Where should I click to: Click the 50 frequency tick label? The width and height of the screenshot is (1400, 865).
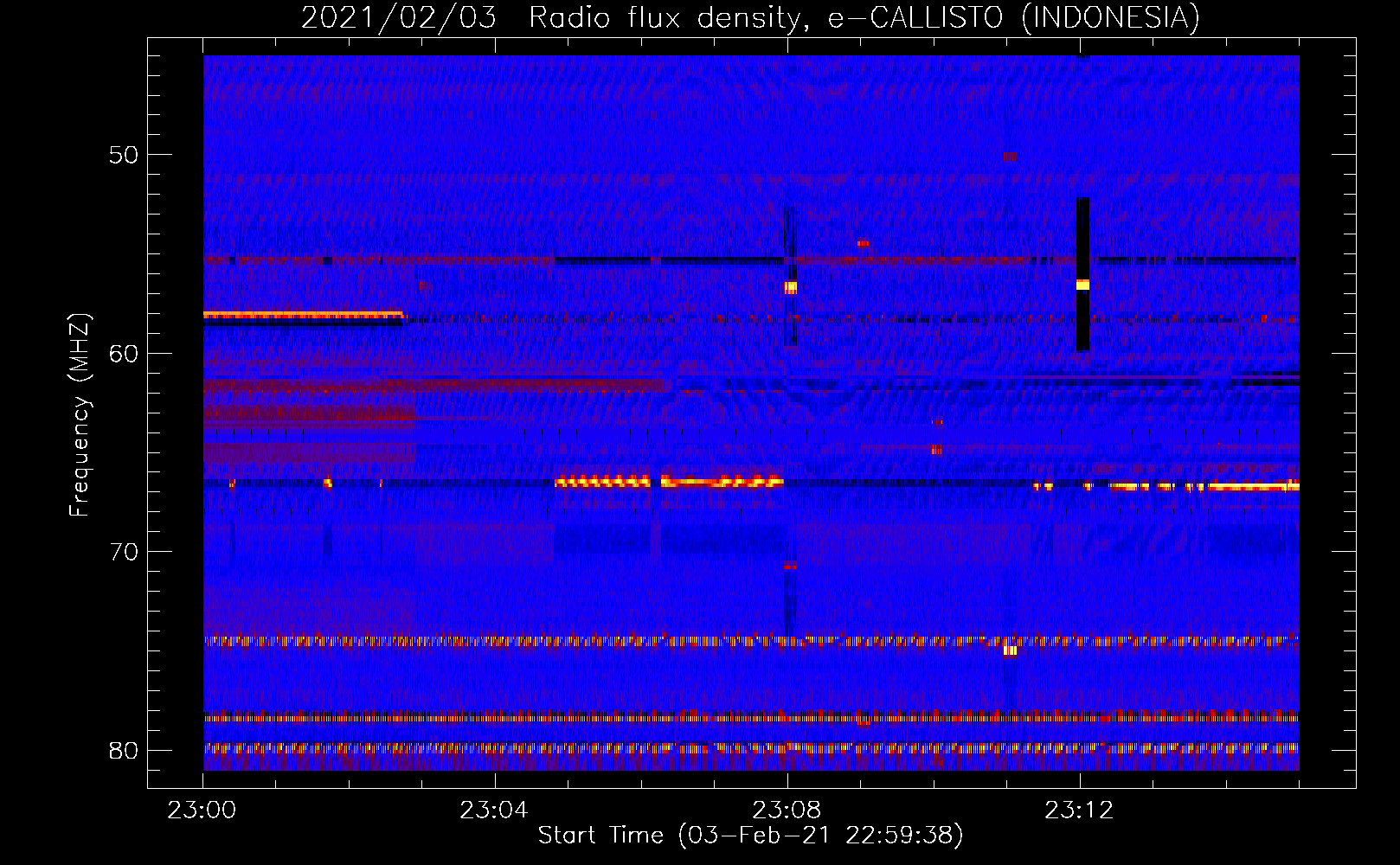pos(124,155)
